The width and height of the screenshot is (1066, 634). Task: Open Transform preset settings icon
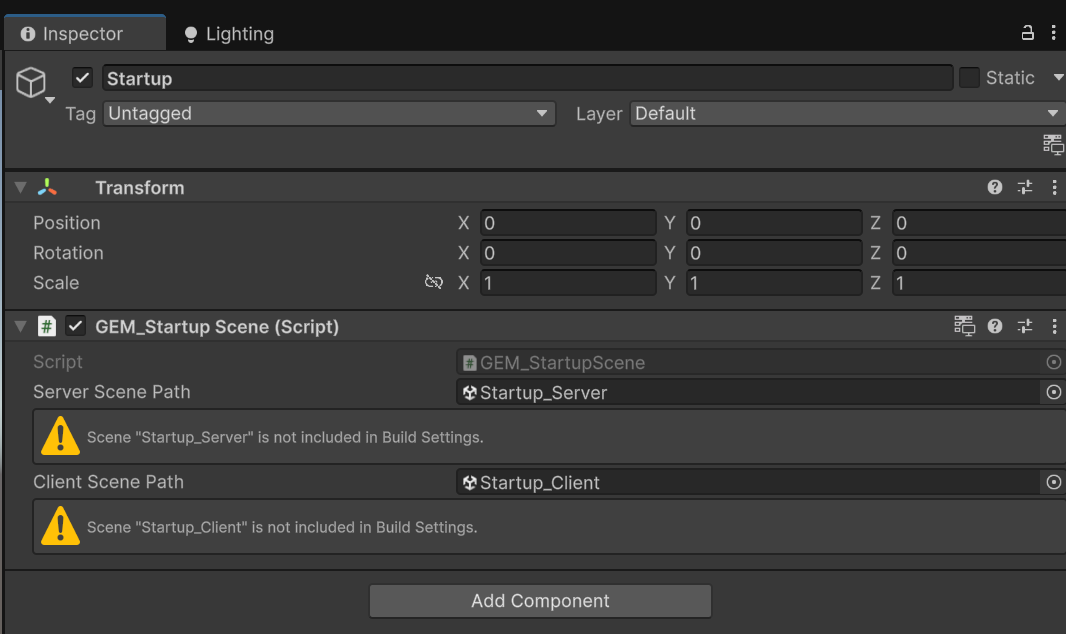coord(1025,187)
